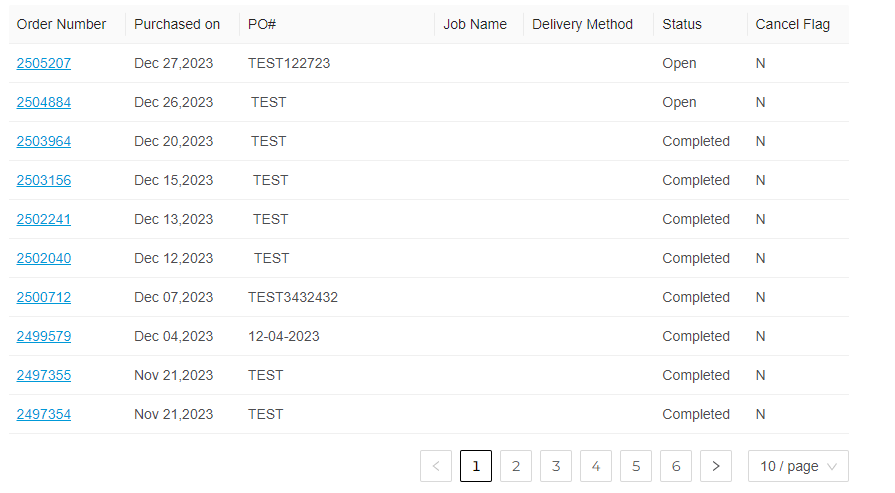The image size is (895, 493).
Task: Jump to page 3 of orders
Action: tap(556, 466)
